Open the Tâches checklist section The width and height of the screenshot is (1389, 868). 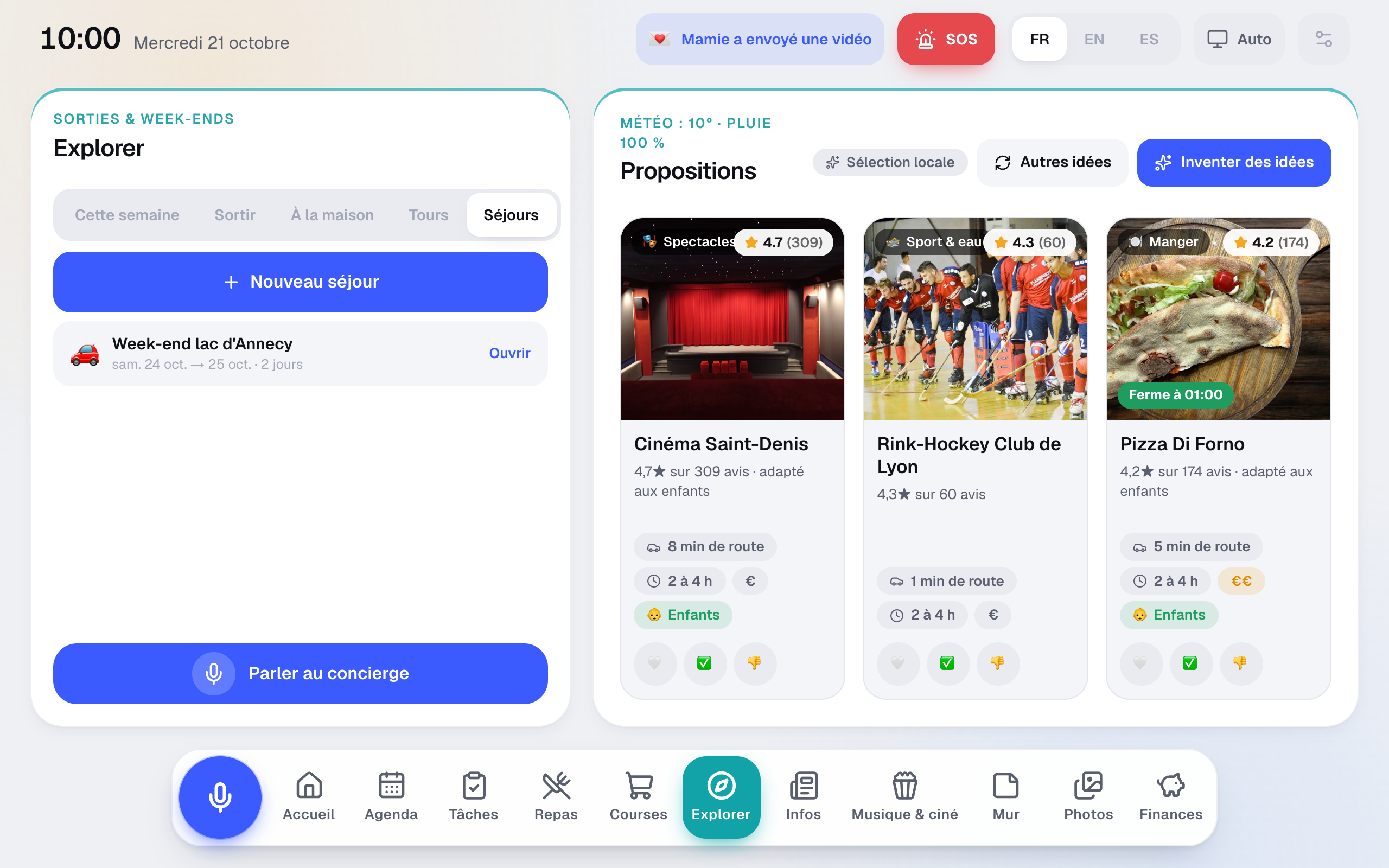click(x=474, y=797)
